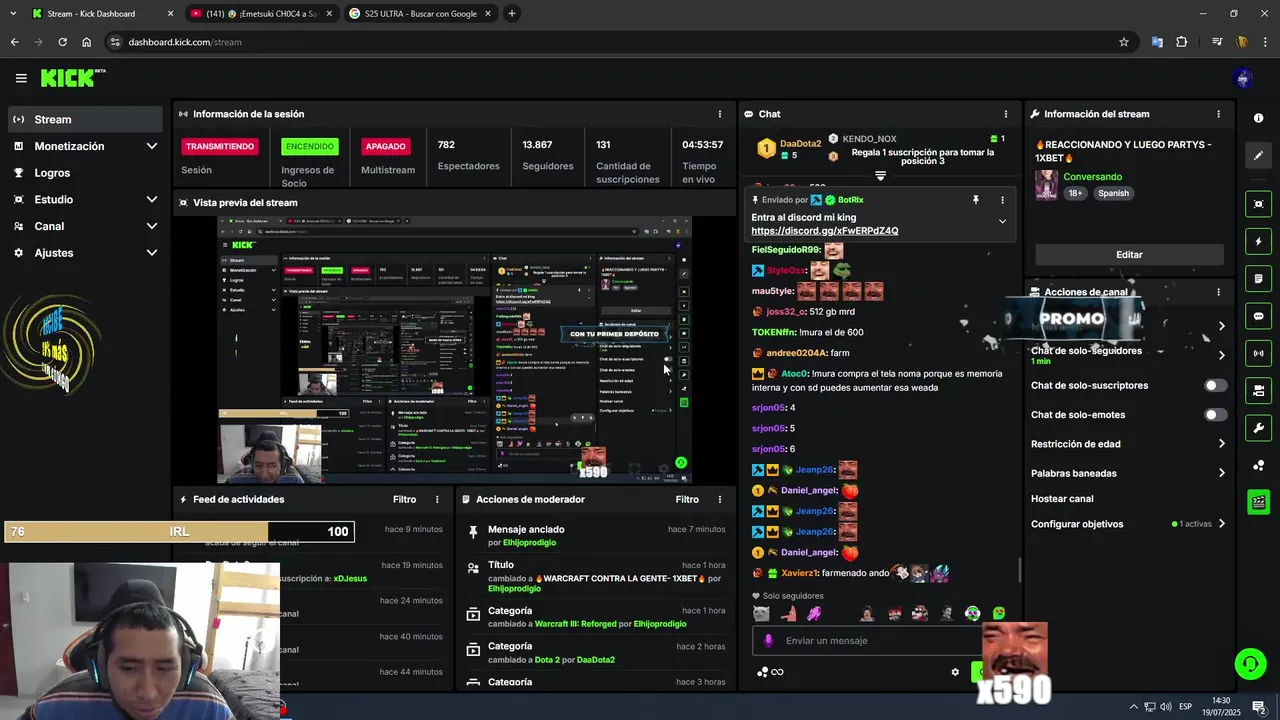Click the info icon in right toolbar
Image resolution: width=1280 pixels, height=720 pixels.
tap(1258, 118)
